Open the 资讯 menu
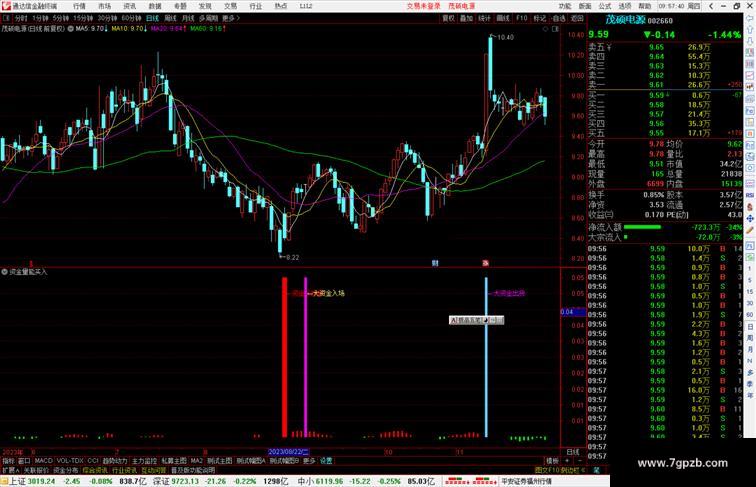 [129, 6]
